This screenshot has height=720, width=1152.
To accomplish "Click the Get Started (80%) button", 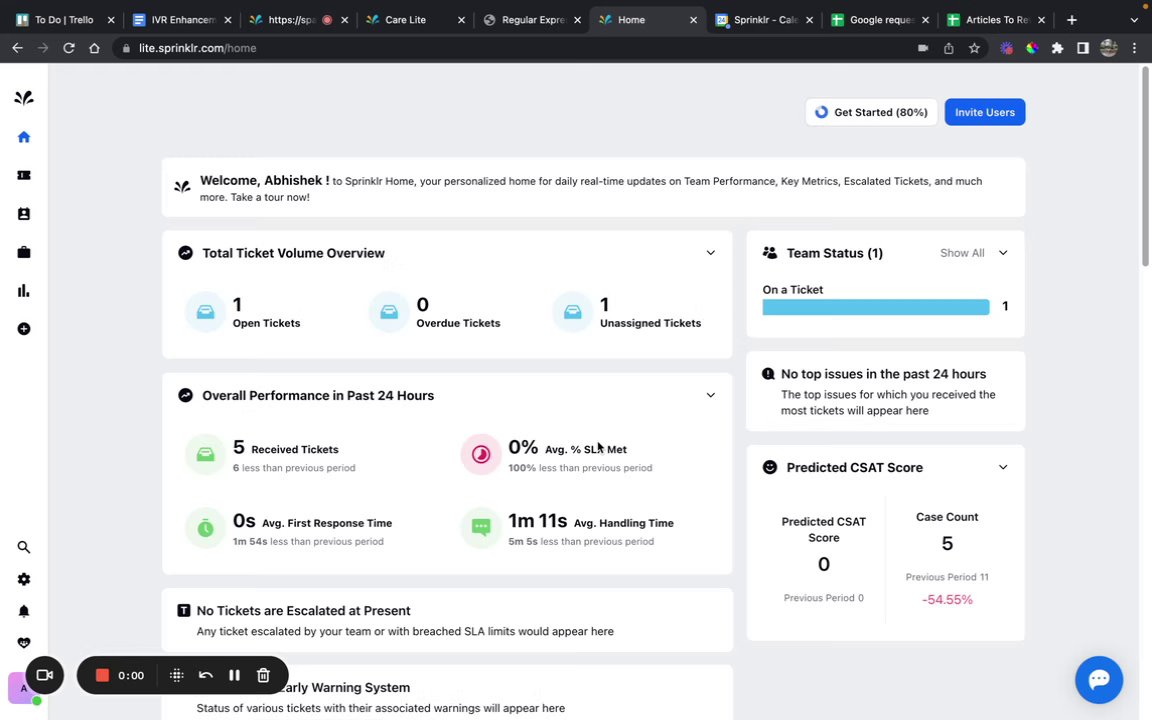I will click(x=871, y=112).
